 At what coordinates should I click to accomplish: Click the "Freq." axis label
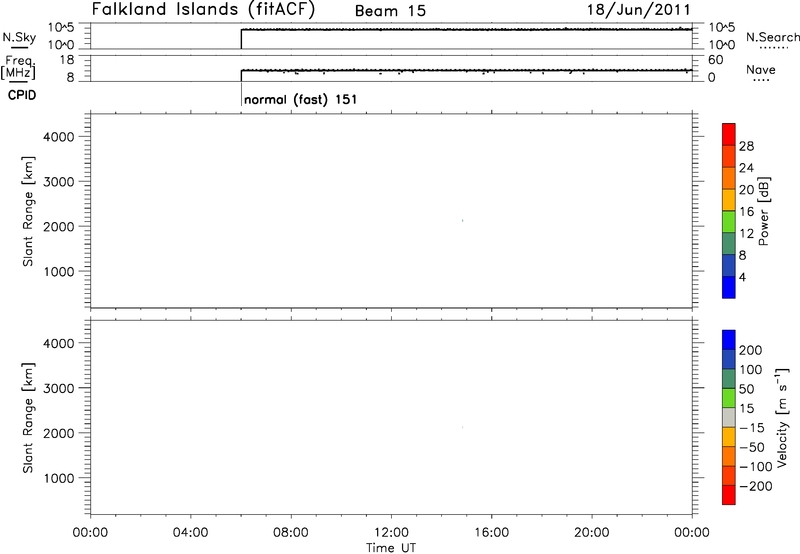[x=20, y=61]
